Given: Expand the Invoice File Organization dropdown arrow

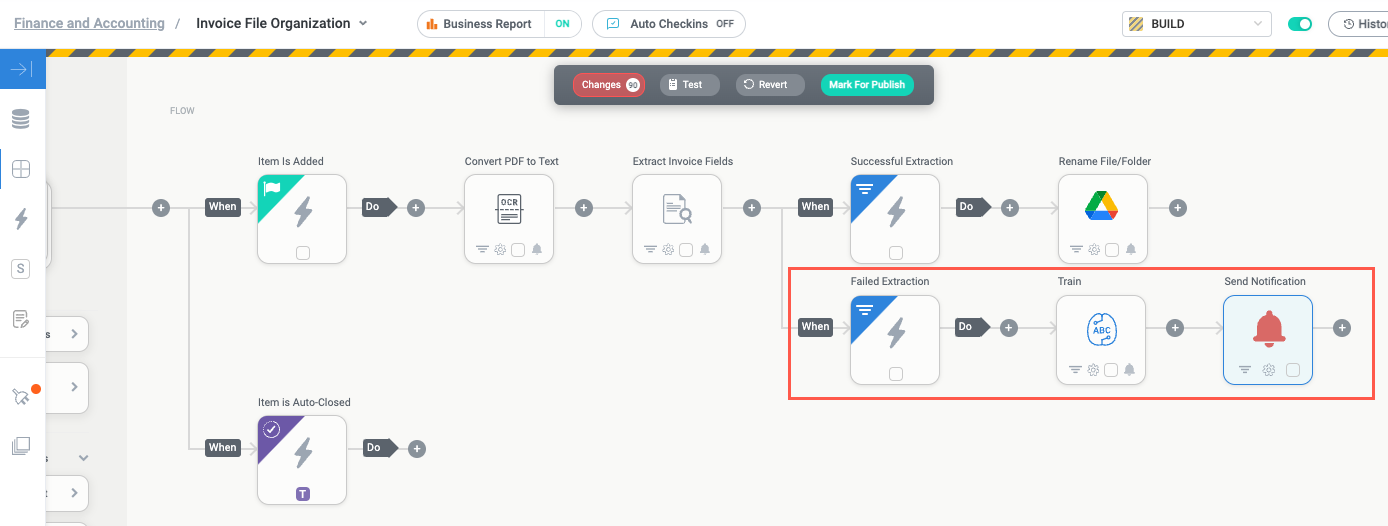Looking at the screenshot, I should (363, 24).
